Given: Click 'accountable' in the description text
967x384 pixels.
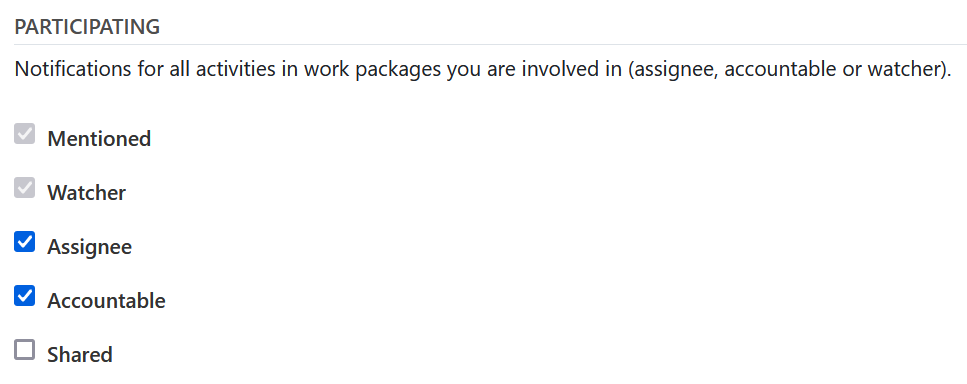Looking at the screenshot, I should pyautogui.click(x=780, y=69).
